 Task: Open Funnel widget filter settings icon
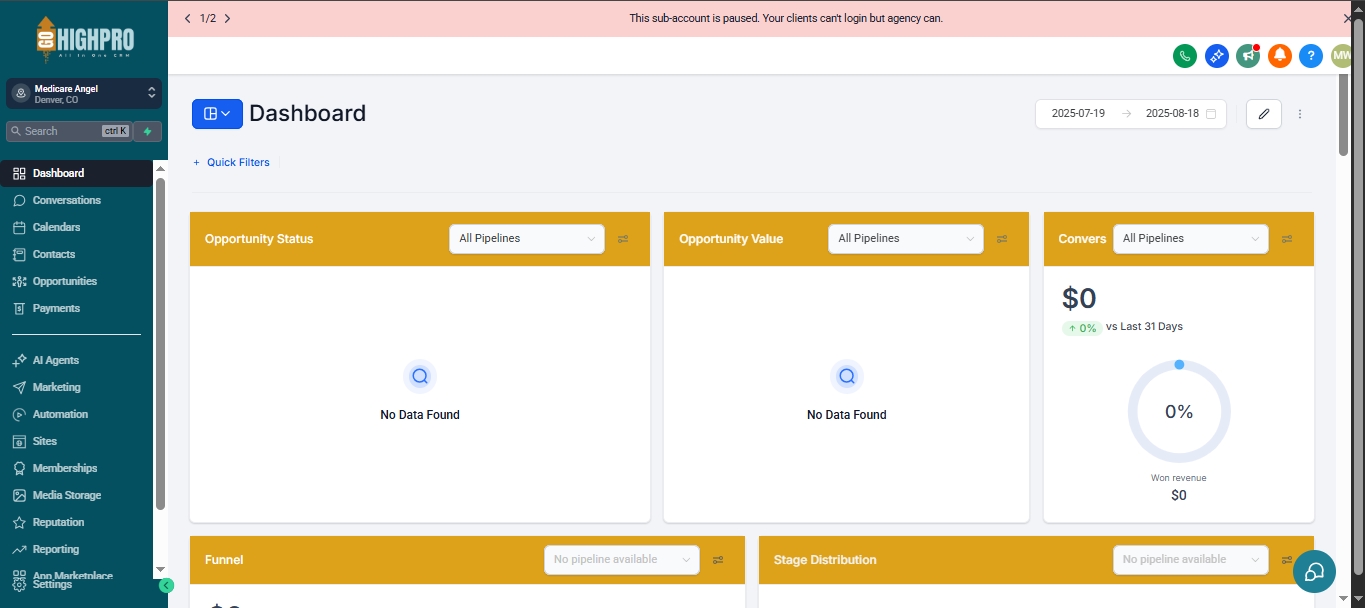(718, 560)
